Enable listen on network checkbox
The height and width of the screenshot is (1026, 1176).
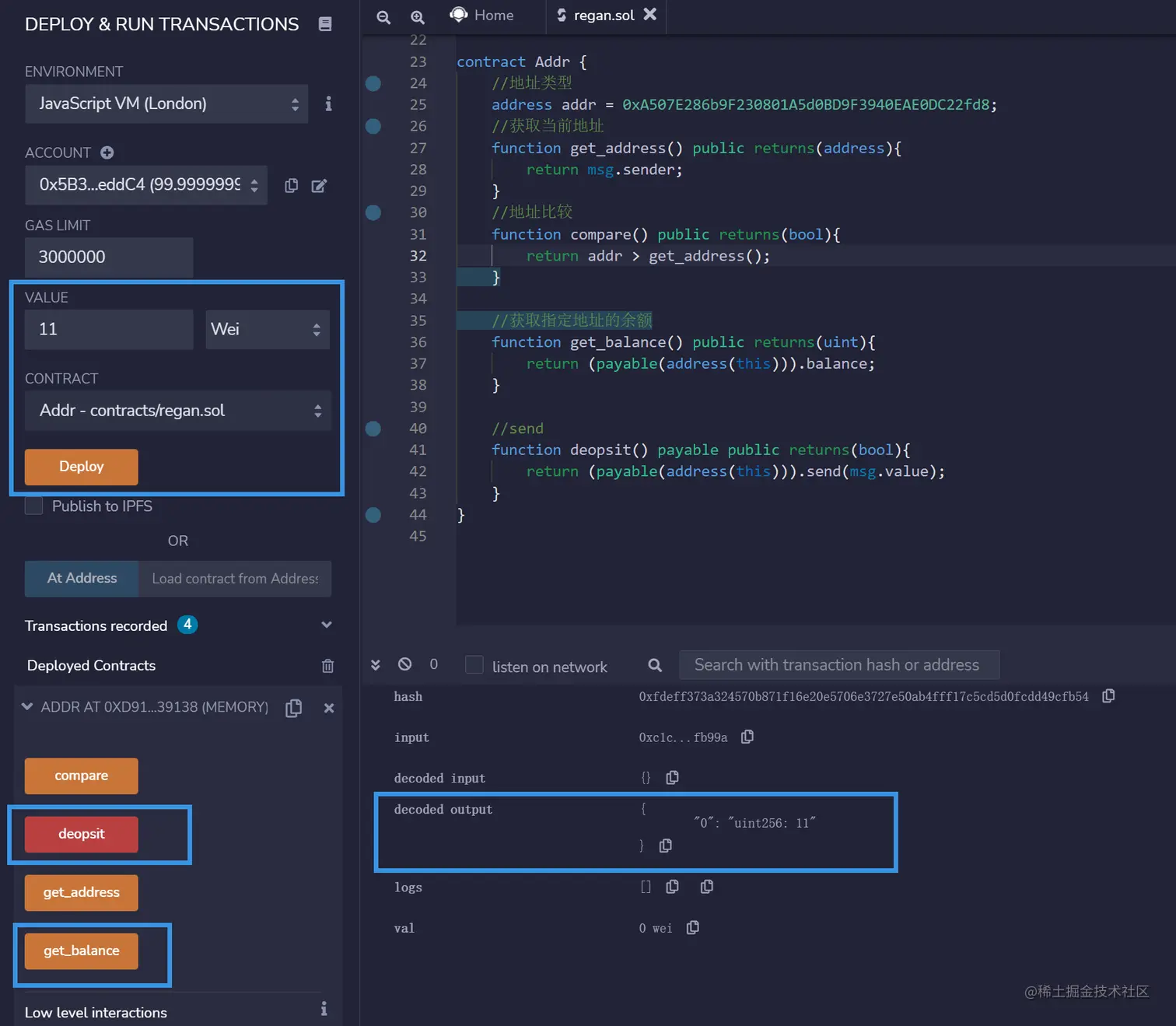(474, 665)
